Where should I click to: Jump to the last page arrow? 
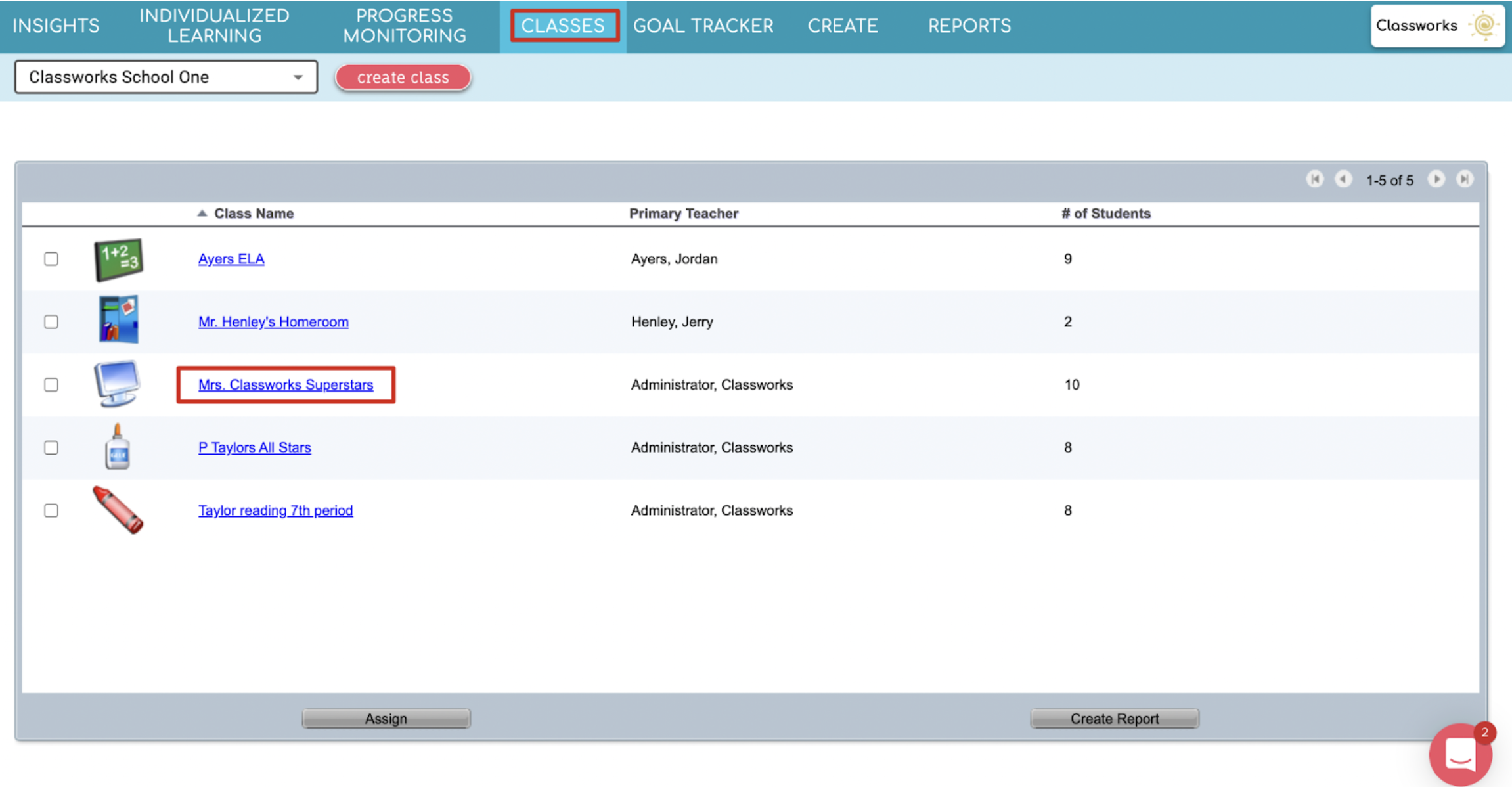(1465, 179)
